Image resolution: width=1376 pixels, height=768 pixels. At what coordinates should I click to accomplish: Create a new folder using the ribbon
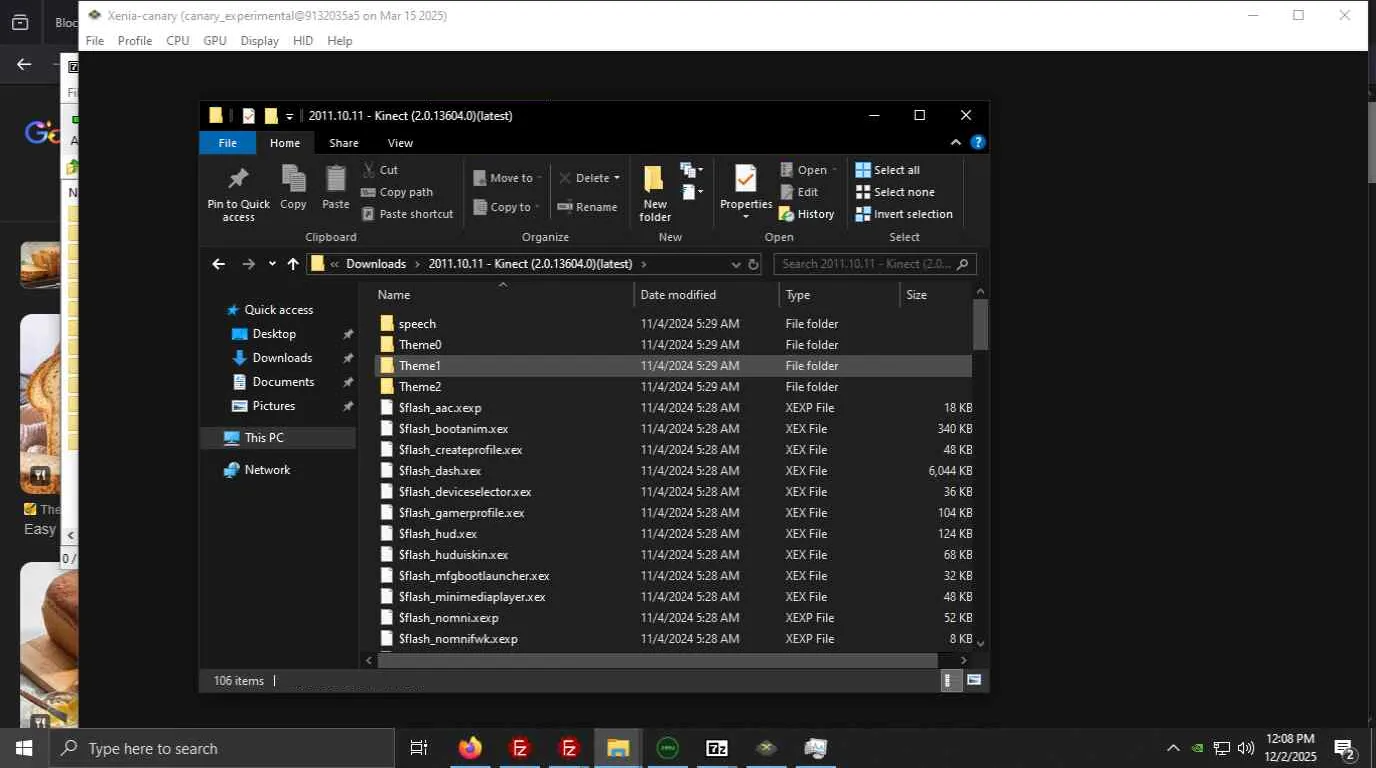pos(655,193)
